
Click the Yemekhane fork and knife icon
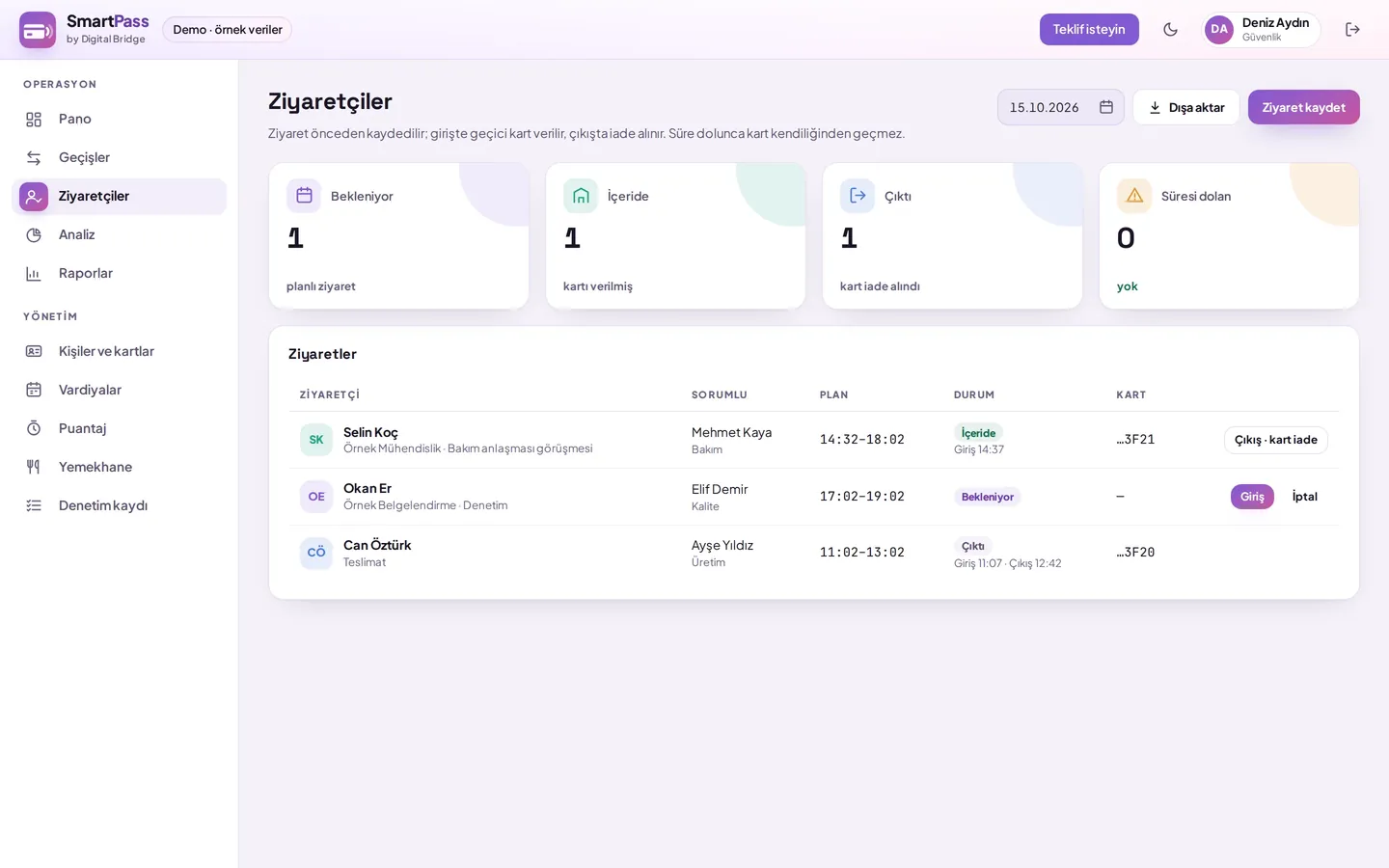point(34,468)
